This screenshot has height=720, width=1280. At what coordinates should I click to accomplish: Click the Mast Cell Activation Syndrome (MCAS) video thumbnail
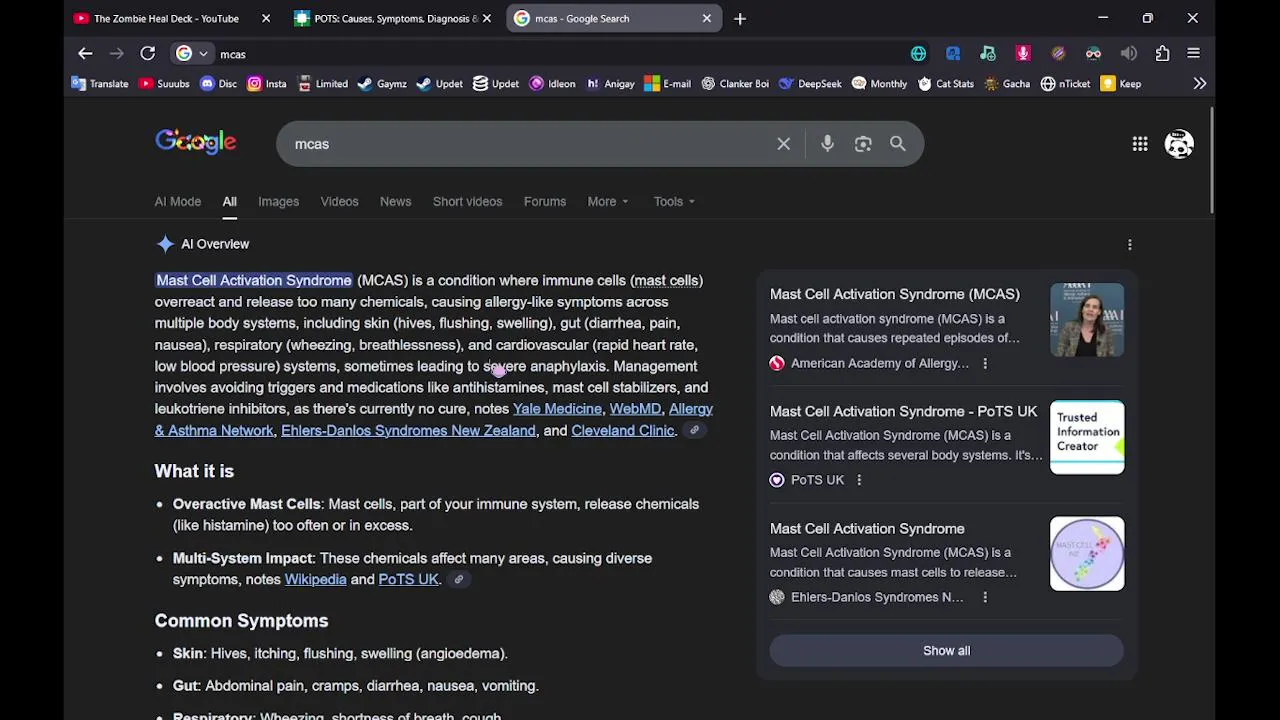[1087, 320]
